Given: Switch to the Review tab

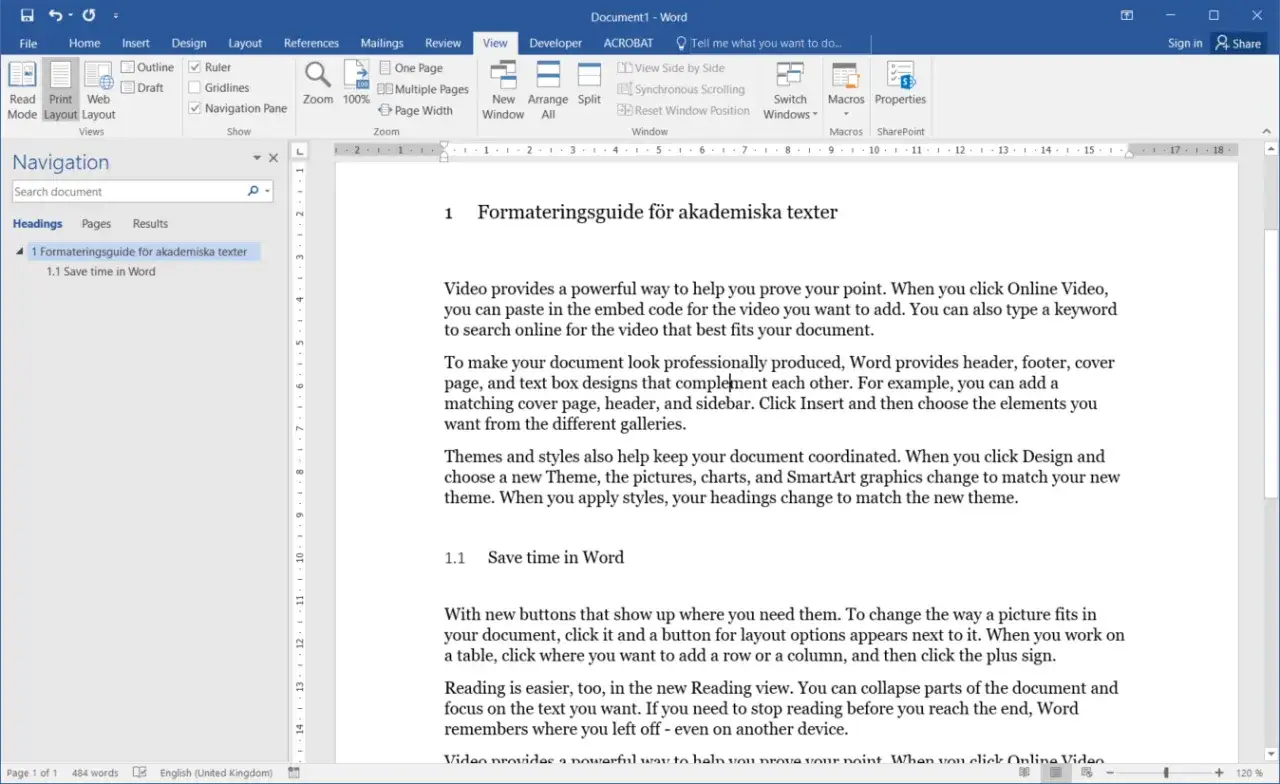Looking at the screenshot, I should pyautogui.click(x=443, y=43).
